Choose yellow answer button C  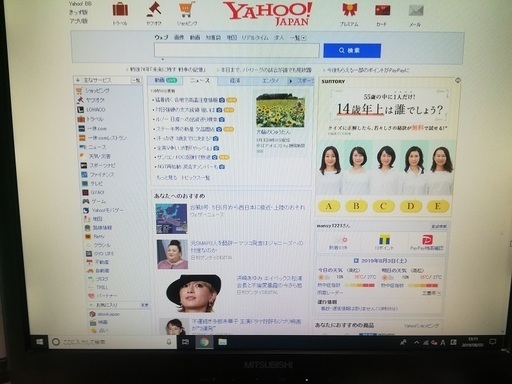(383, 207)
